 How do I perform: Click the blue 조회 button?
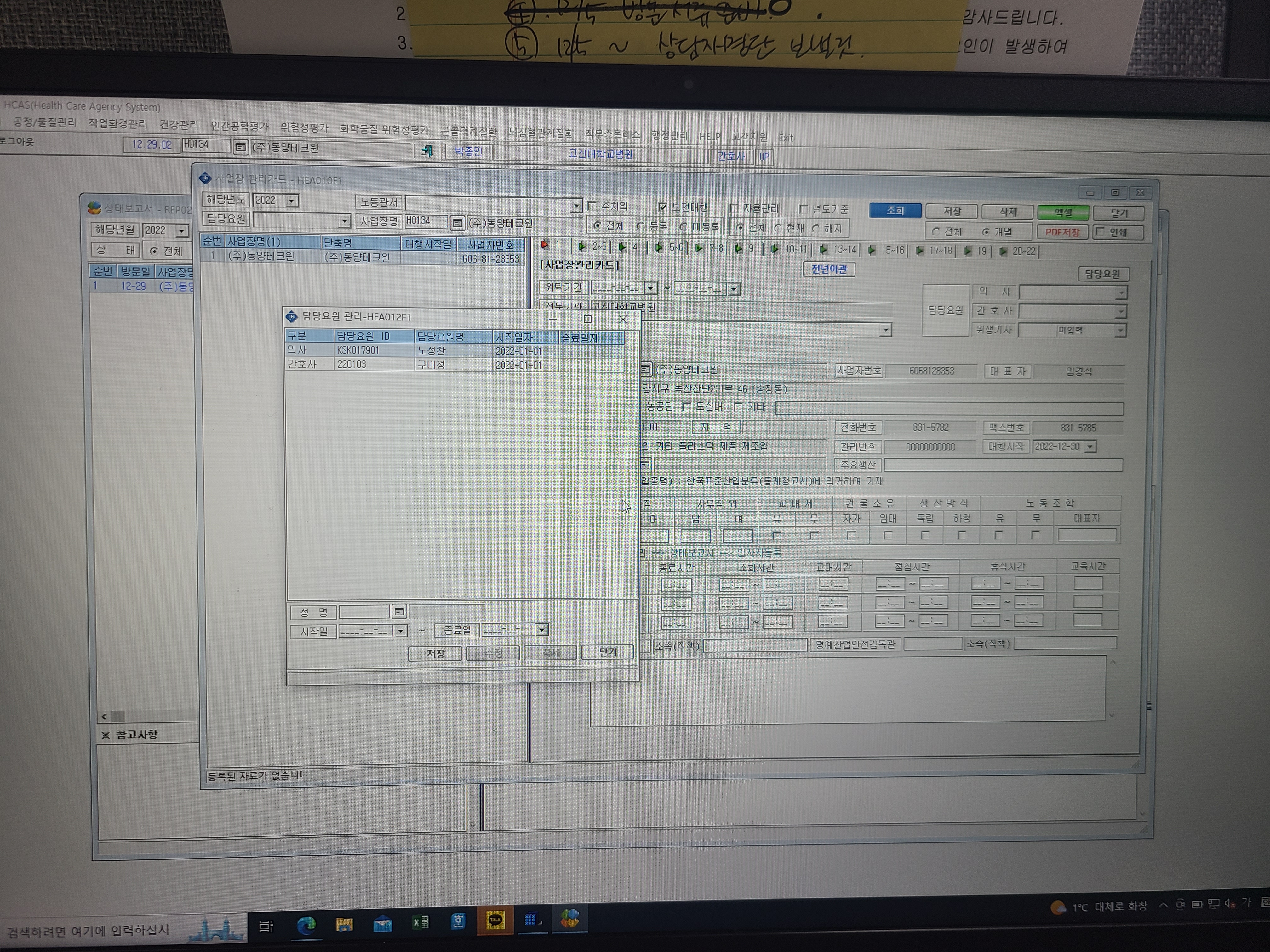(x=895, y=211)
